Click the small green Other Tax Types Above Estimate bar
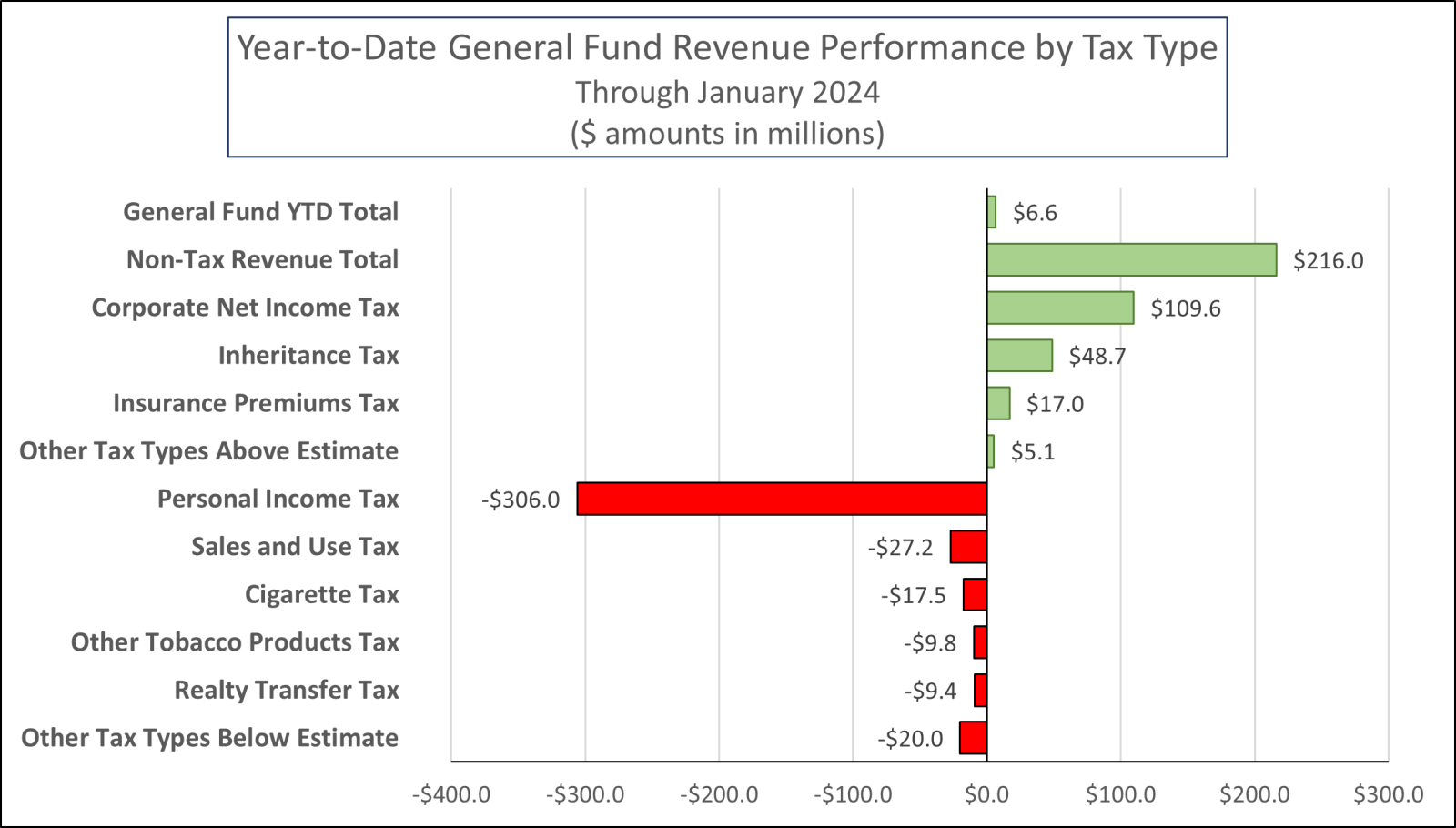 [990, 451]
